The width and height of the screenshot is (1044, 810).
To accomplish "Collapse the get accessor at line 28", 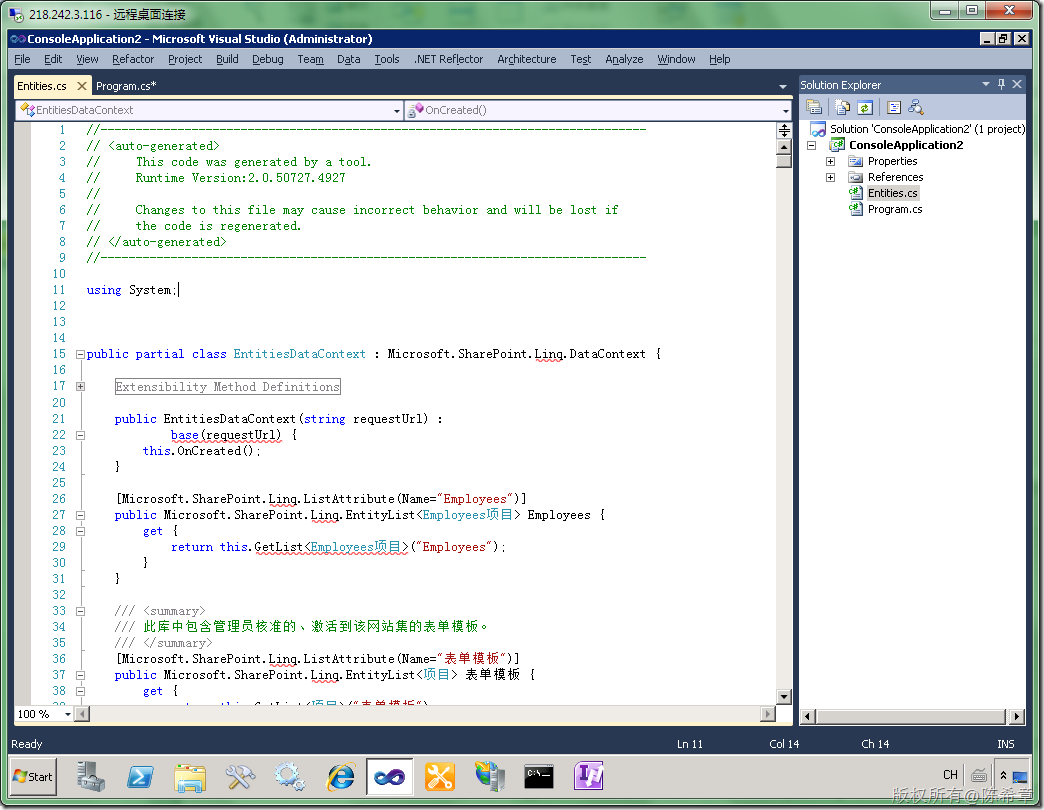I will (x=80, y=531).
